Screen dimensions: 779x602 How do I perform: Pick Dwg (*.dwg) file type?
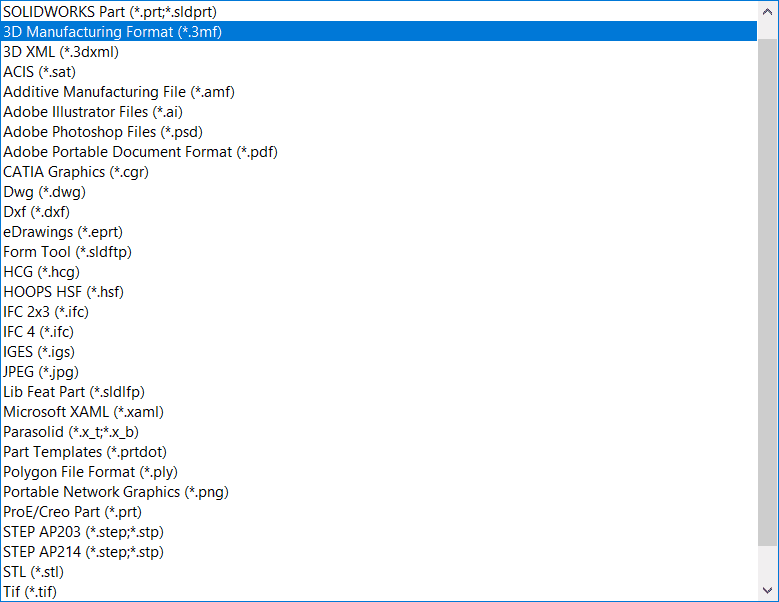pos(379,192)
